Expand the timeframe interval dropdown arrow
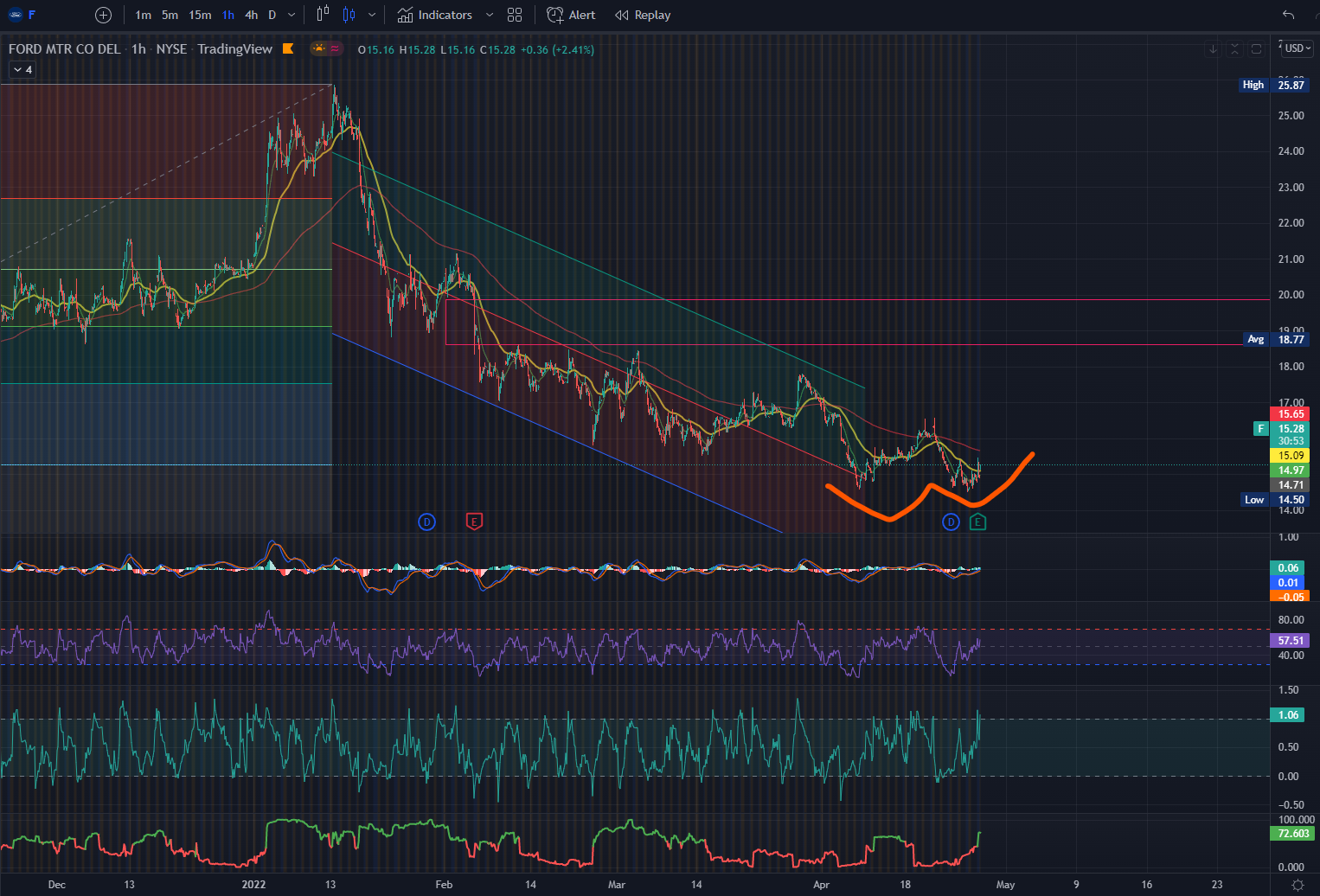The image size is (1320, 896). [x=292, y=15]
